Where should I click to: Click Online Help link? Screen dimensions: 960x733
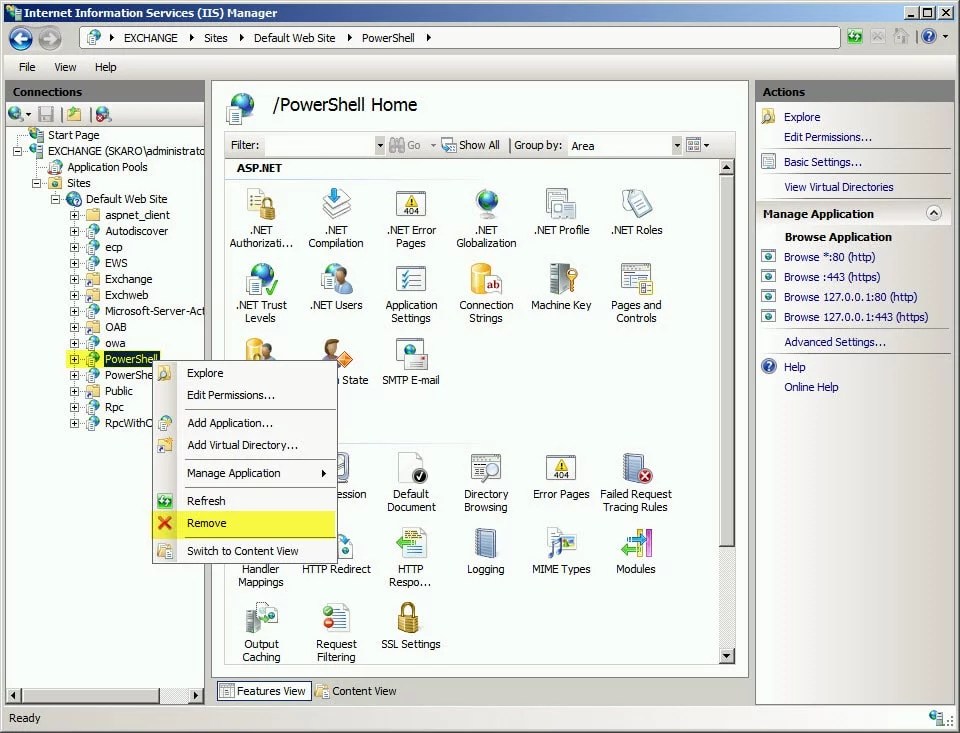811,387
